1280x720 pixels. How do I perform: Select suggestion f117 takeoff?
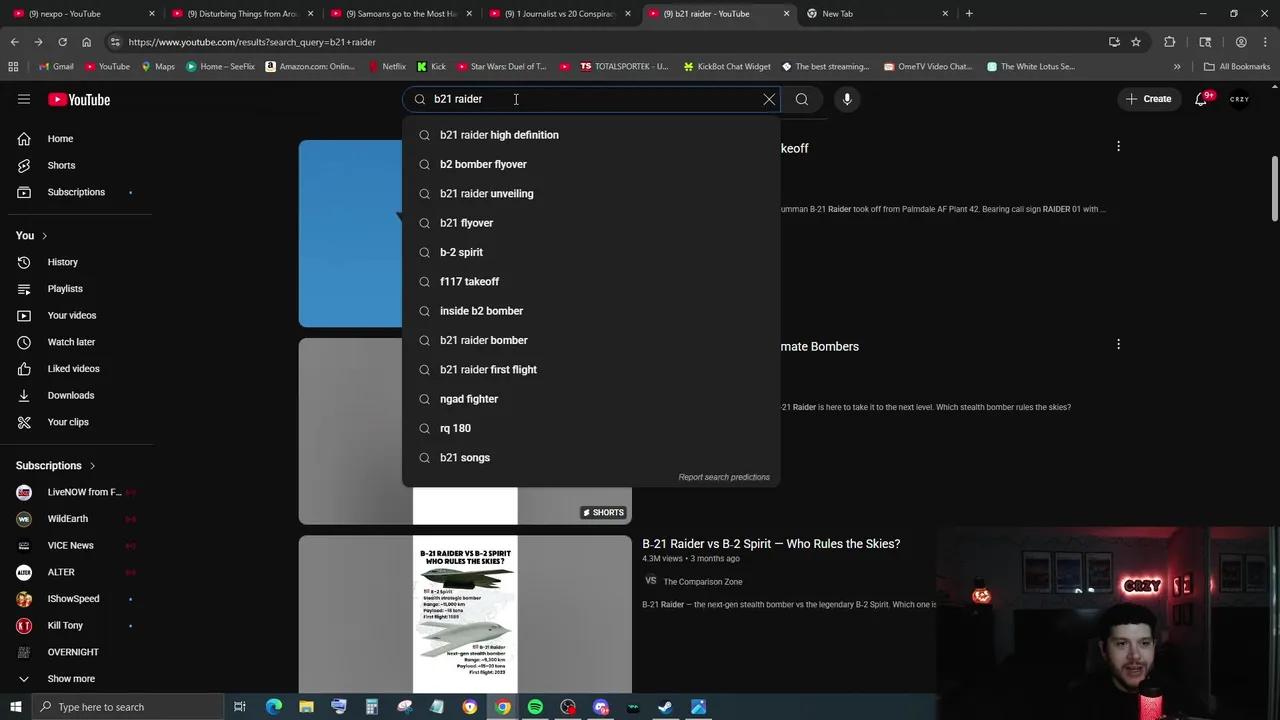[x=591, y=282]
